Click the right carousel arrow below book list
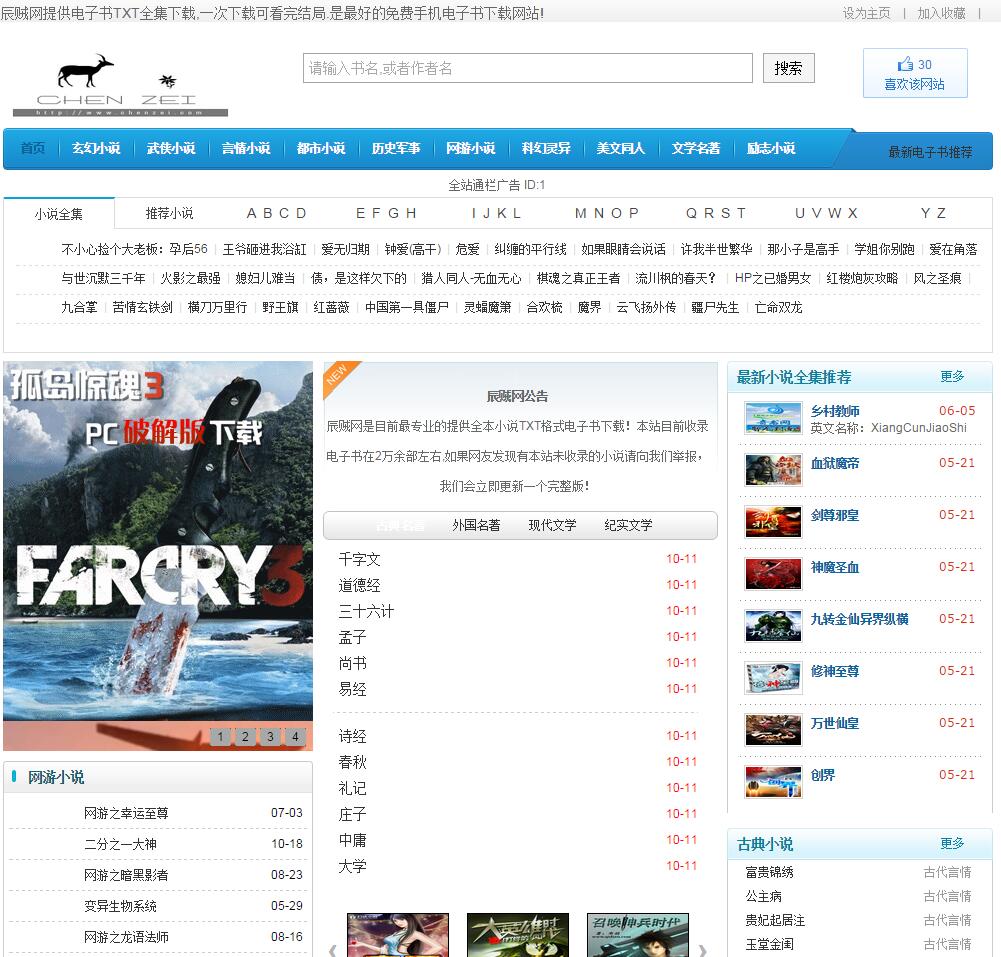This screenshot has height=957, width=1001. point(703,950)
